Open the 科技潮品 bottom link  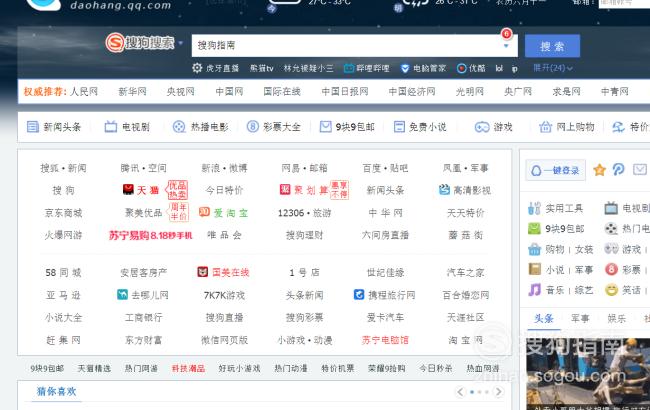[188, 368]
